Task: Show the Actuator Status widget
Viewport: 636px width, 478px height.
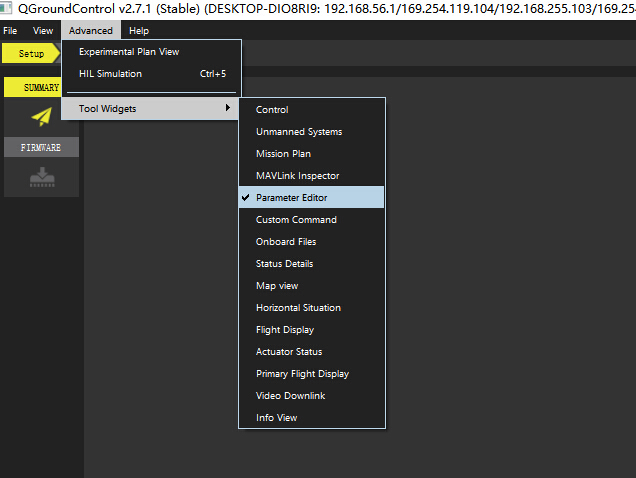Action: pyautogui.click(x=312, y=351)
